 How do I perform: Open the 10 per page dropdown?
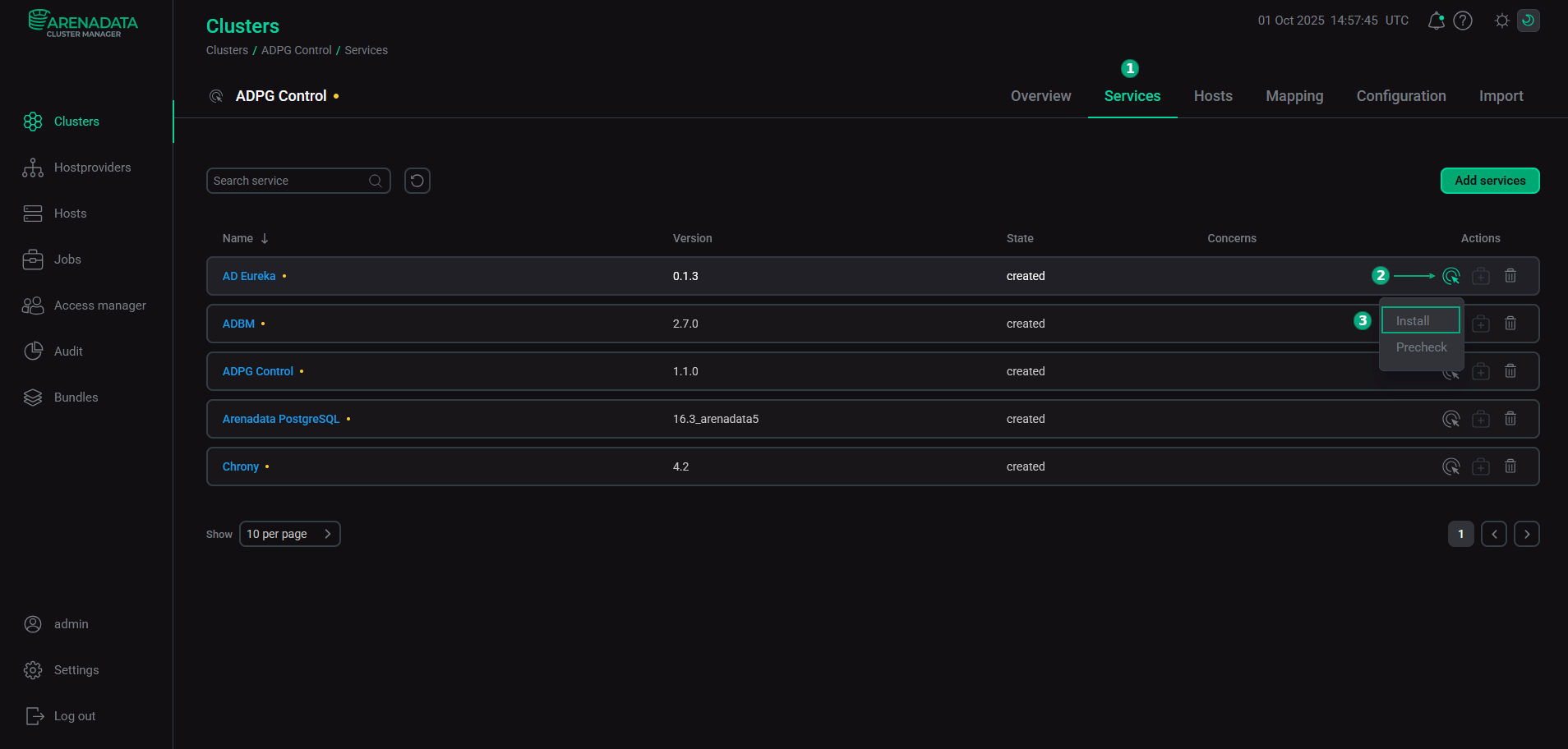point(289,534)
